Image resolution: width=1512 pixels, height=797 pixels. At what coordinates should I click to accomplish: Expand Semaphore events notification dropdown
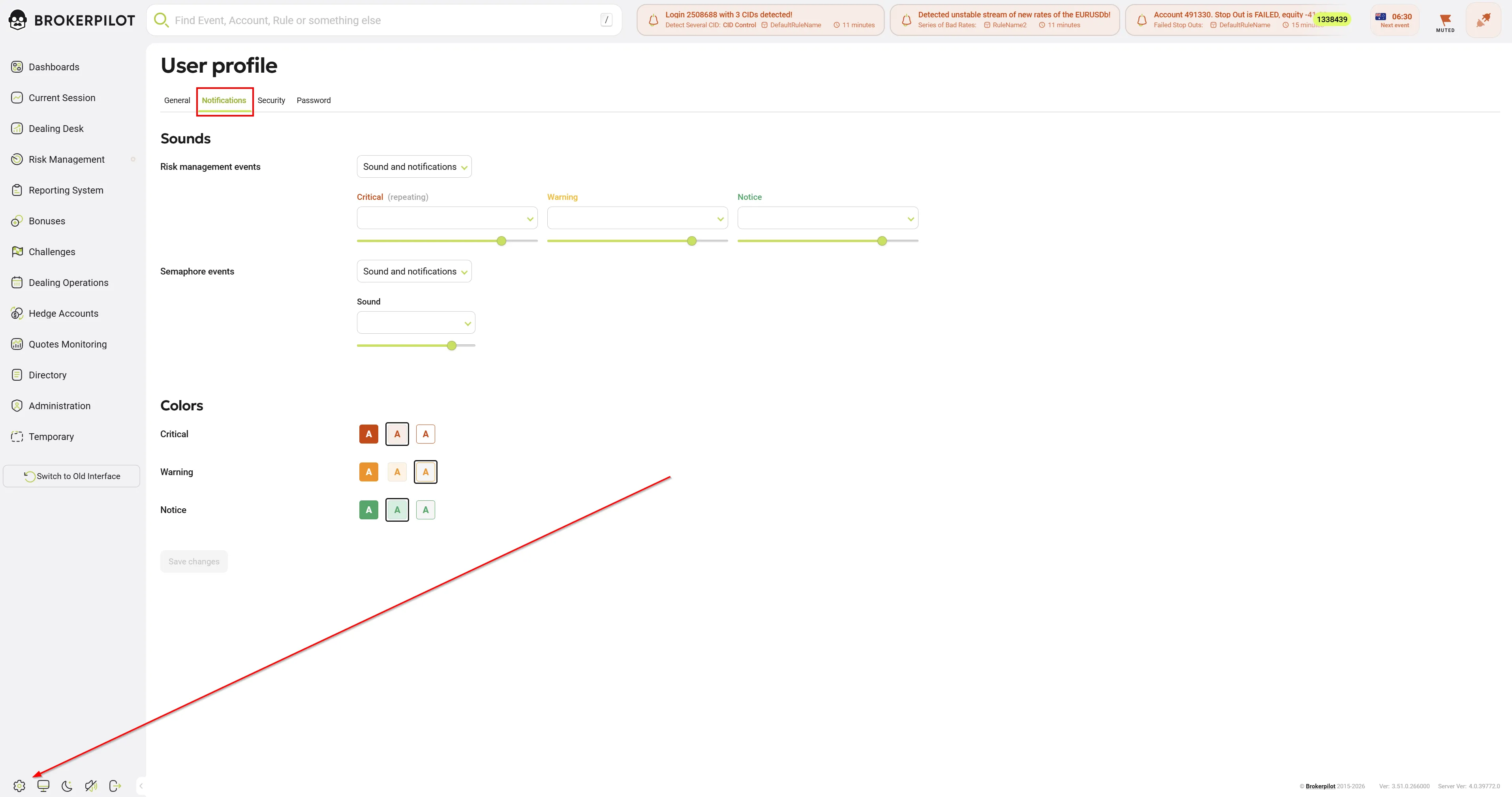click(414, 271)
